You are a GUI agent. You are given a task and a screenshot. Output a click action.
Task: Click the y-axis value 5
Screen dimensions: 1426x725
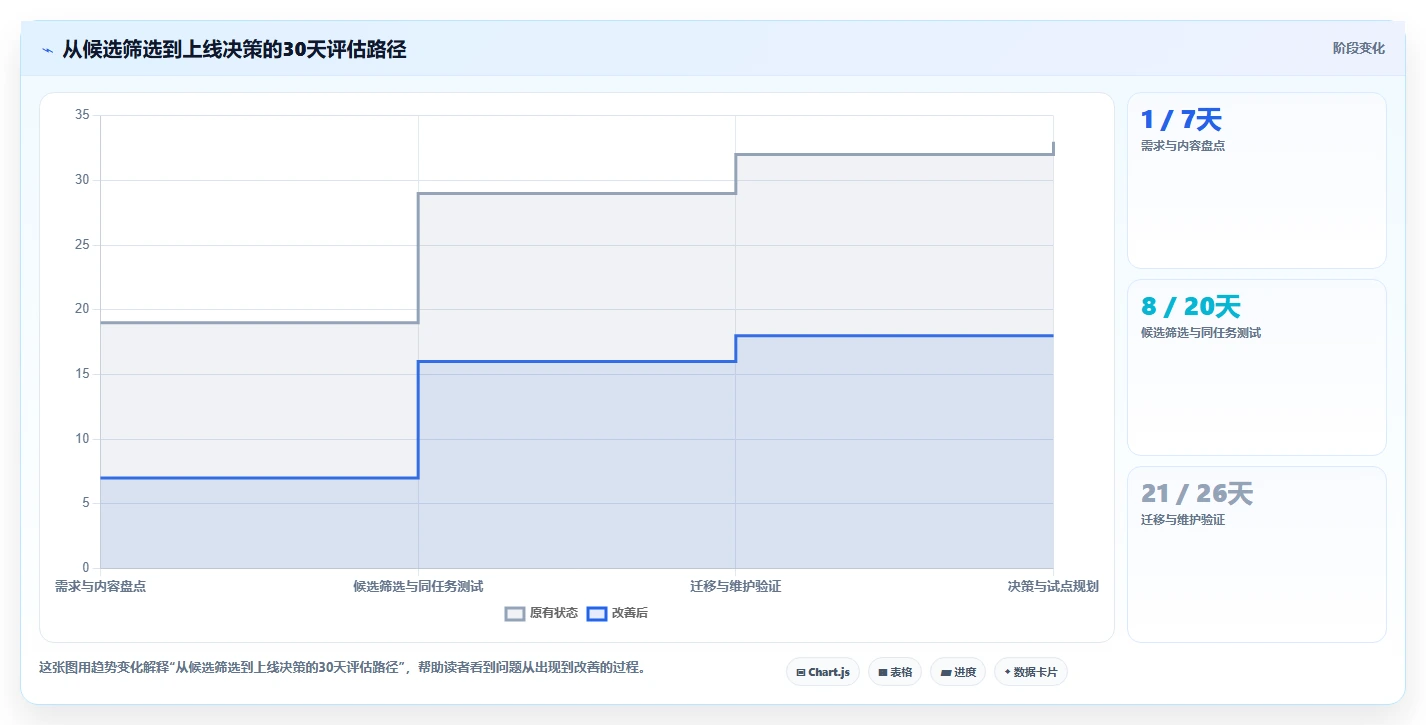coord(86,504)
